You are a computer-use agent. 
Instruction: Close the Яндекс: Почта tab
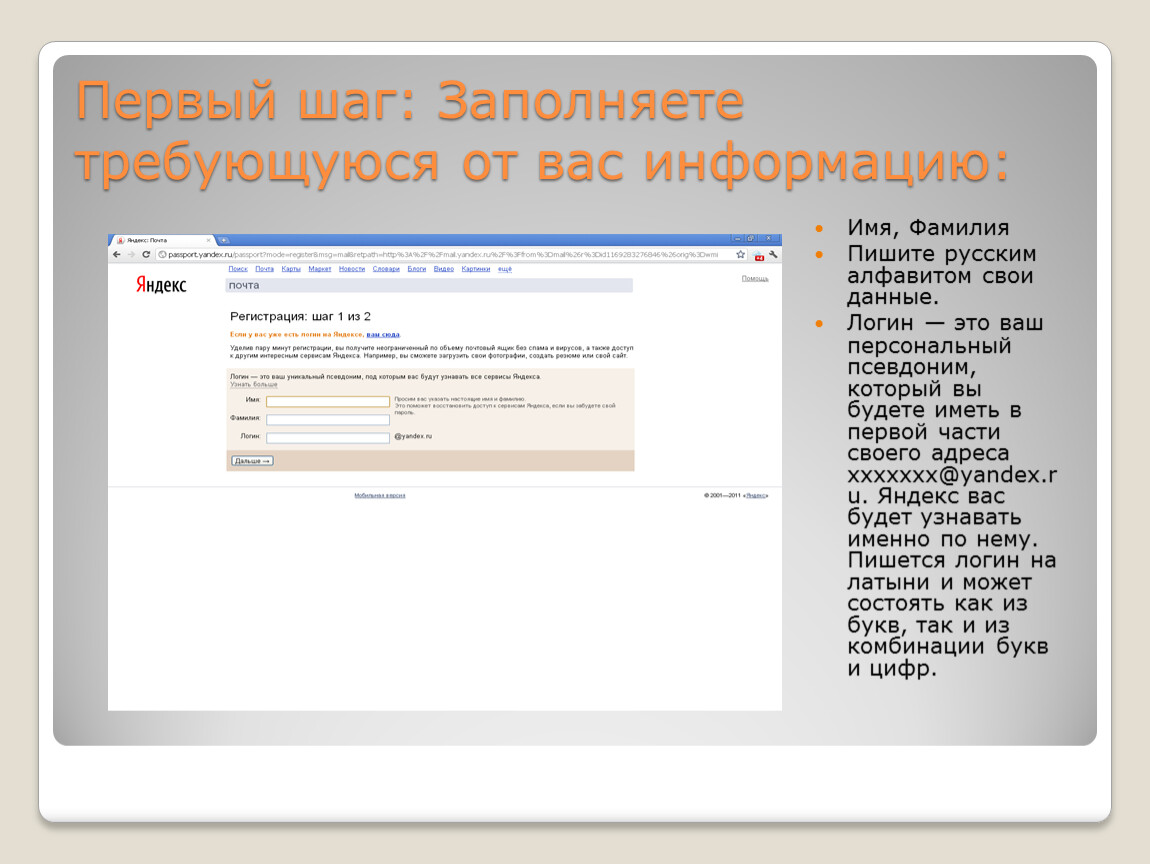208,240
